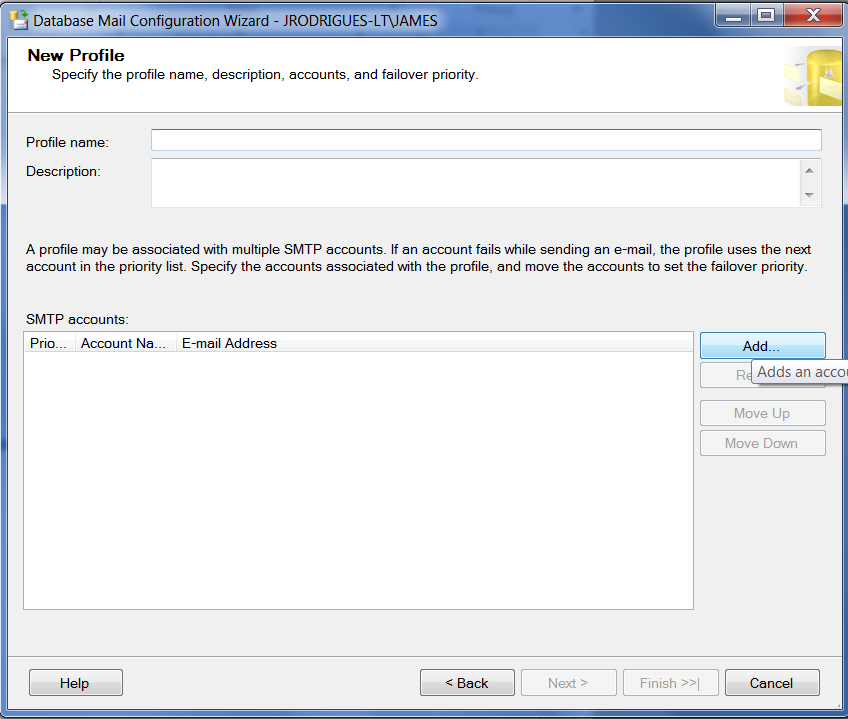Click the Database Mail wizard title bar icon
Image resolution: width=848 pixels, height=719 pixels.
point(18,20)
